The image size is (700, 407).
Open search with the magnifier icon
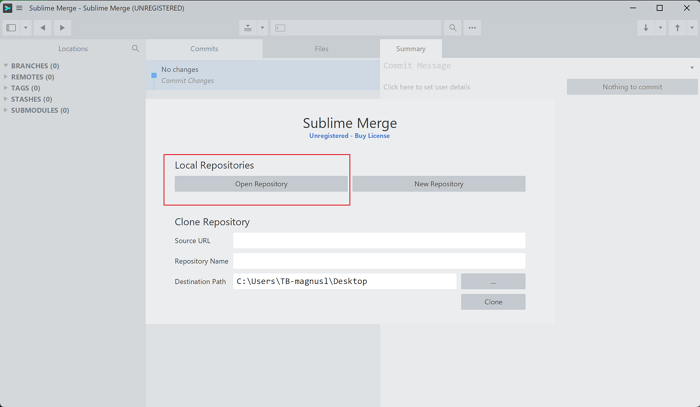point(453,28)
